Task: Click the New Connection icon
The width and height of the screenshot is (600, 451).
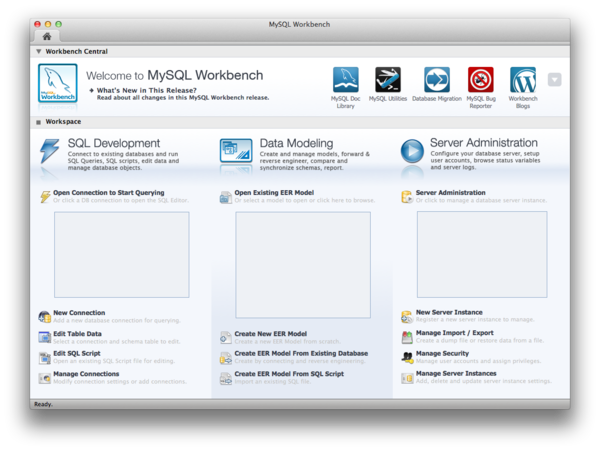Action: pos(44,317)
